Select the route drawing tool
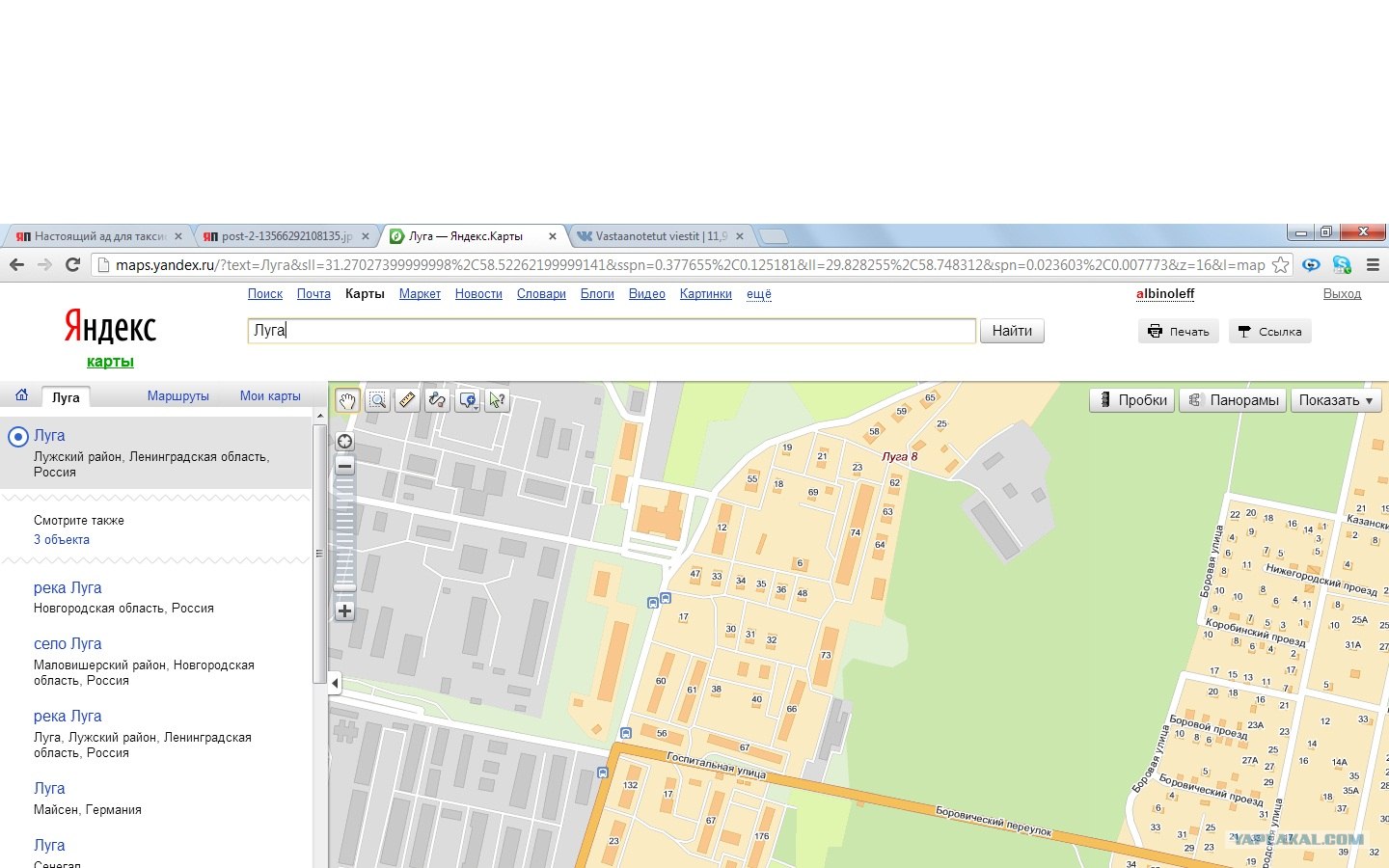1389x868 pixels. pyautogui.click(x=437, y=400)
